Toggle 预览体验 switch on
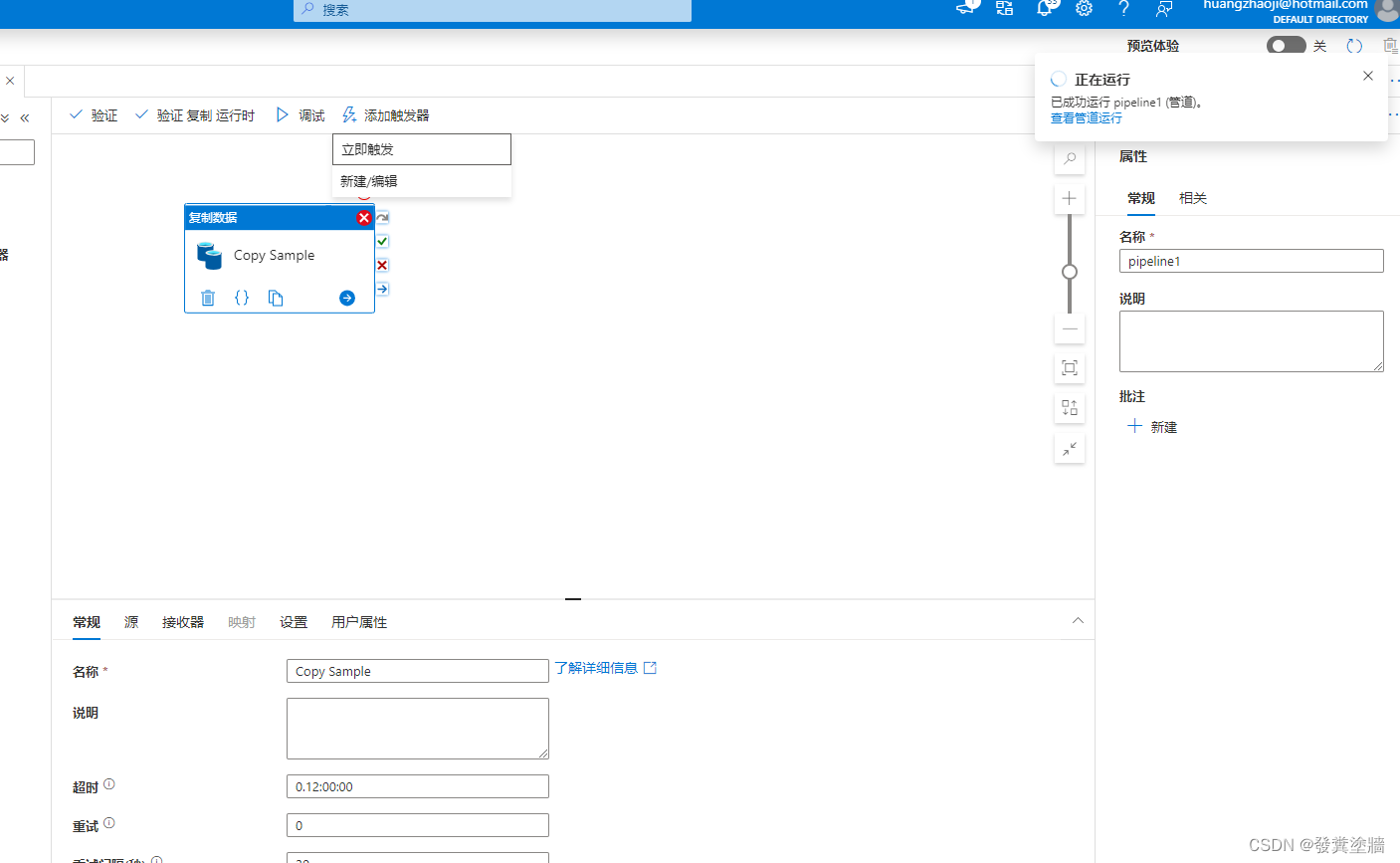The image size is (1400, 863). click(x=1286, y=46)
